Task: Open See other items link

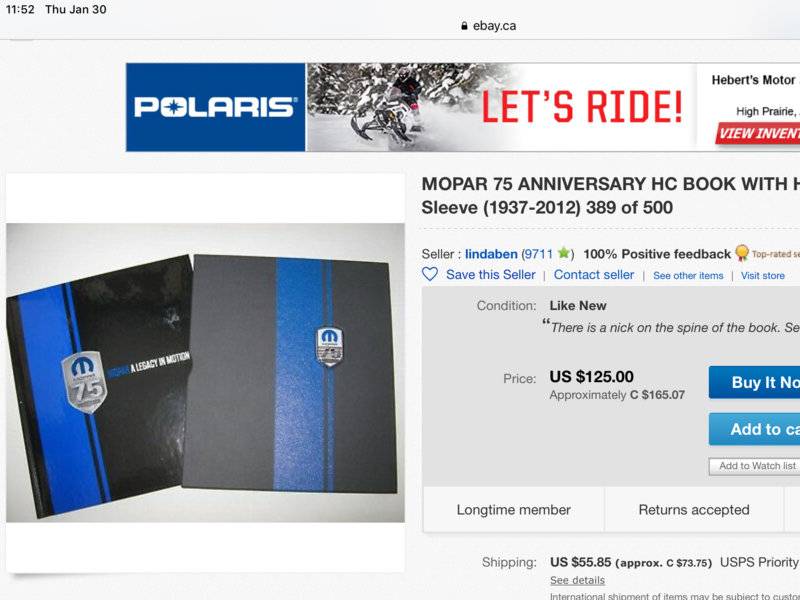Action: click(x=688, y=276)
